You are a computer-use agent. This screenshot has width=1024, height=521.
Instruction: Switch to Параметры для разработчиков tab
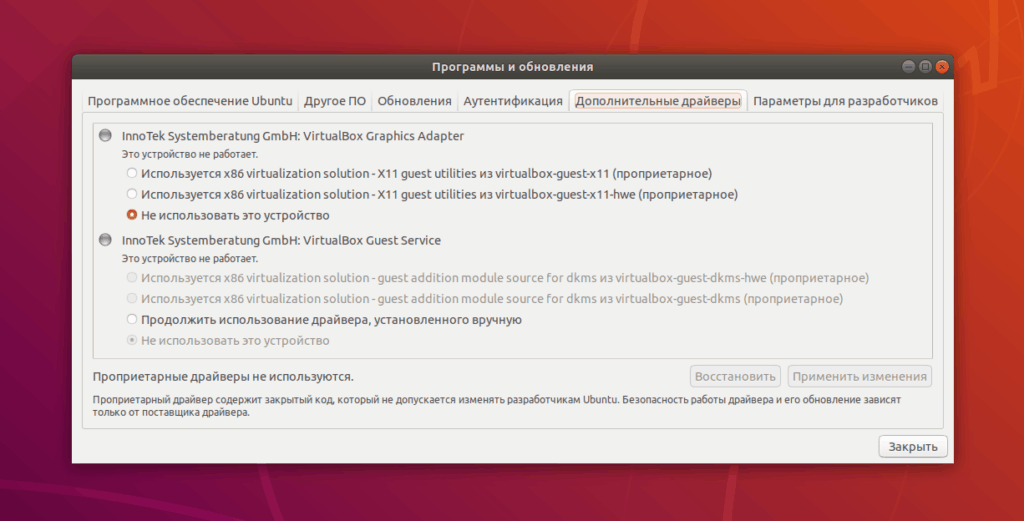(845, 101)
